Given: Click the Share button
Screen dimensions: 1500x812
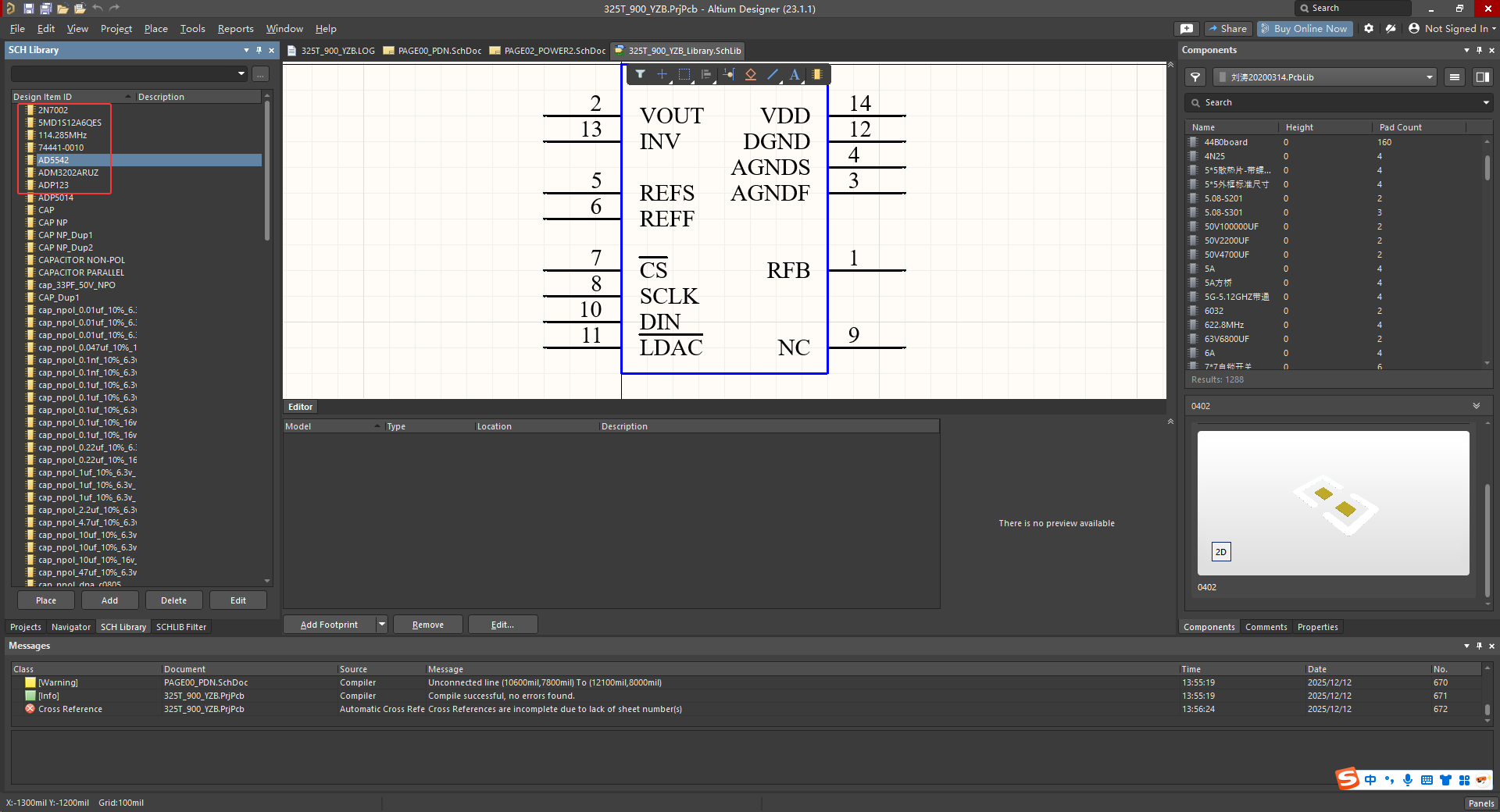Looking at the screenshot, I should coord(1228,28).
